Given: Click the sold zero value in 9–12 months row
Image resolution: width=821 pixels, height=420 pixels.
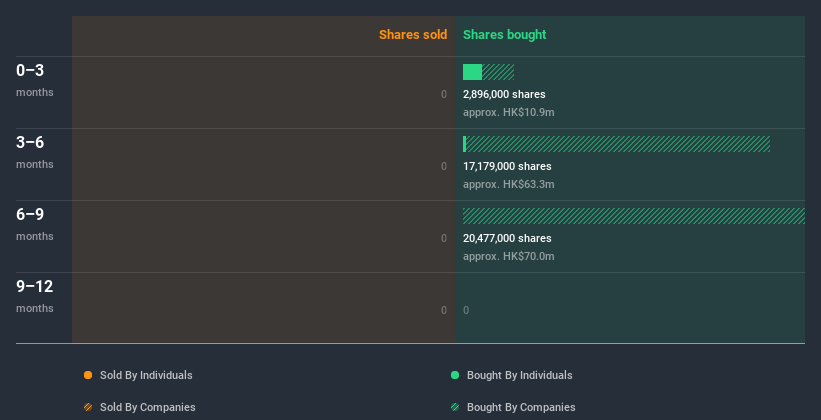Looking at the screenshot, I should (444, 310).
